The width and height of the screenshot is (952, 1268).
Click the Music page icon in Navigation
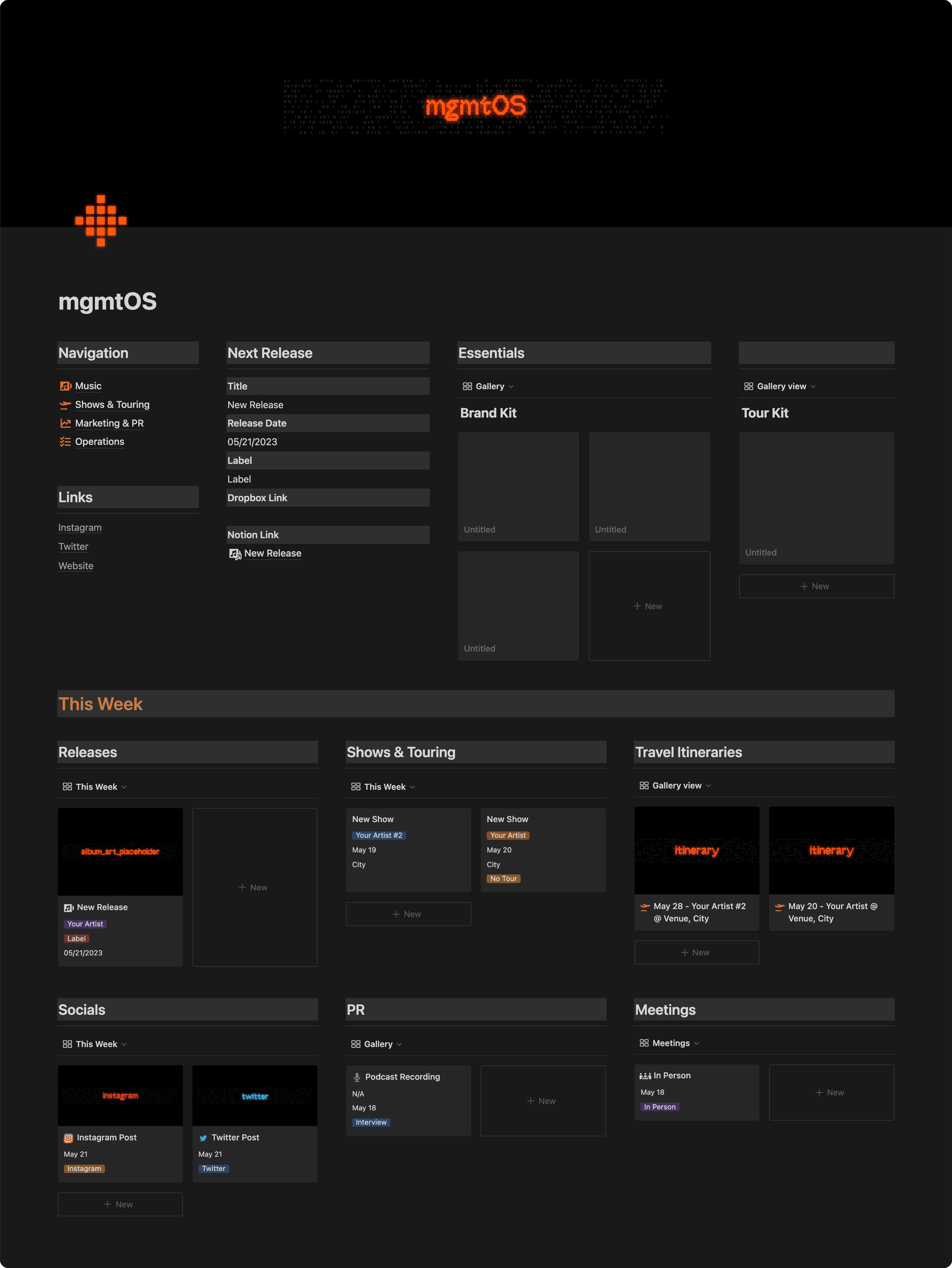coord(65,386)
